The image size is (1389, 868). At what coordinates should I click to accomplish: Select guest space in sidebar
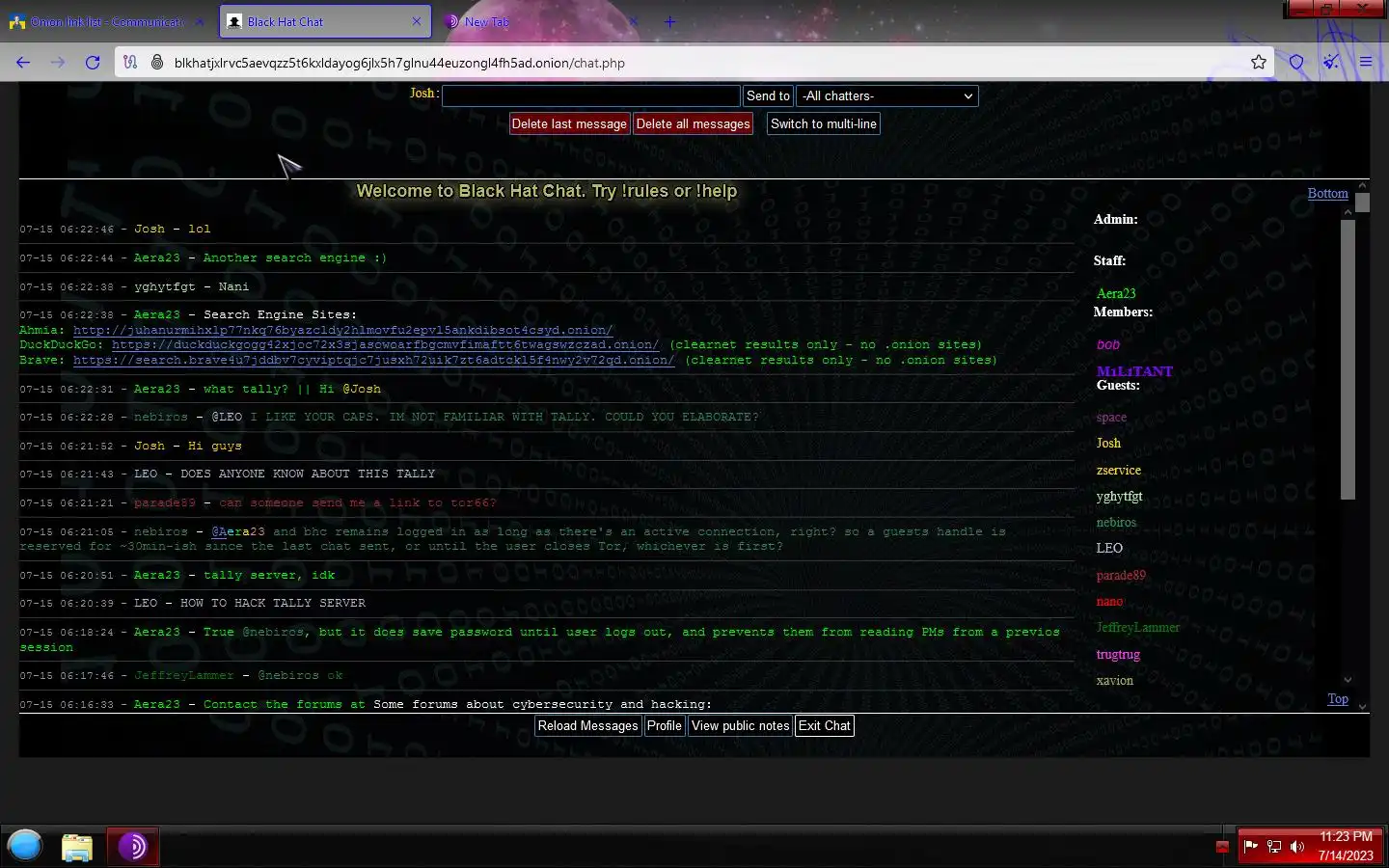tap(1111, 417)
